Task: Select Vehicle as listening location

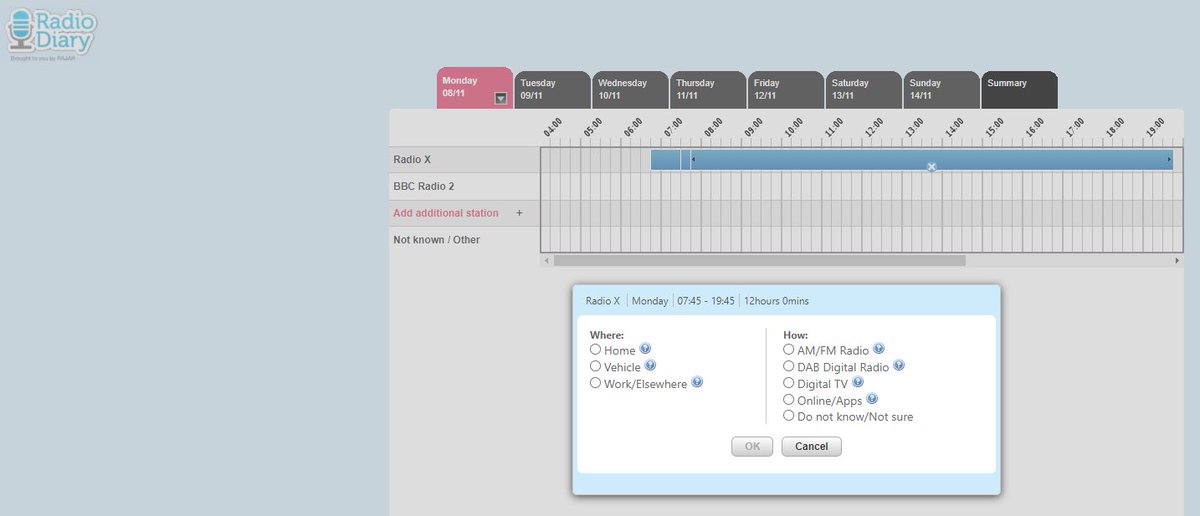Action: [595, 367]
